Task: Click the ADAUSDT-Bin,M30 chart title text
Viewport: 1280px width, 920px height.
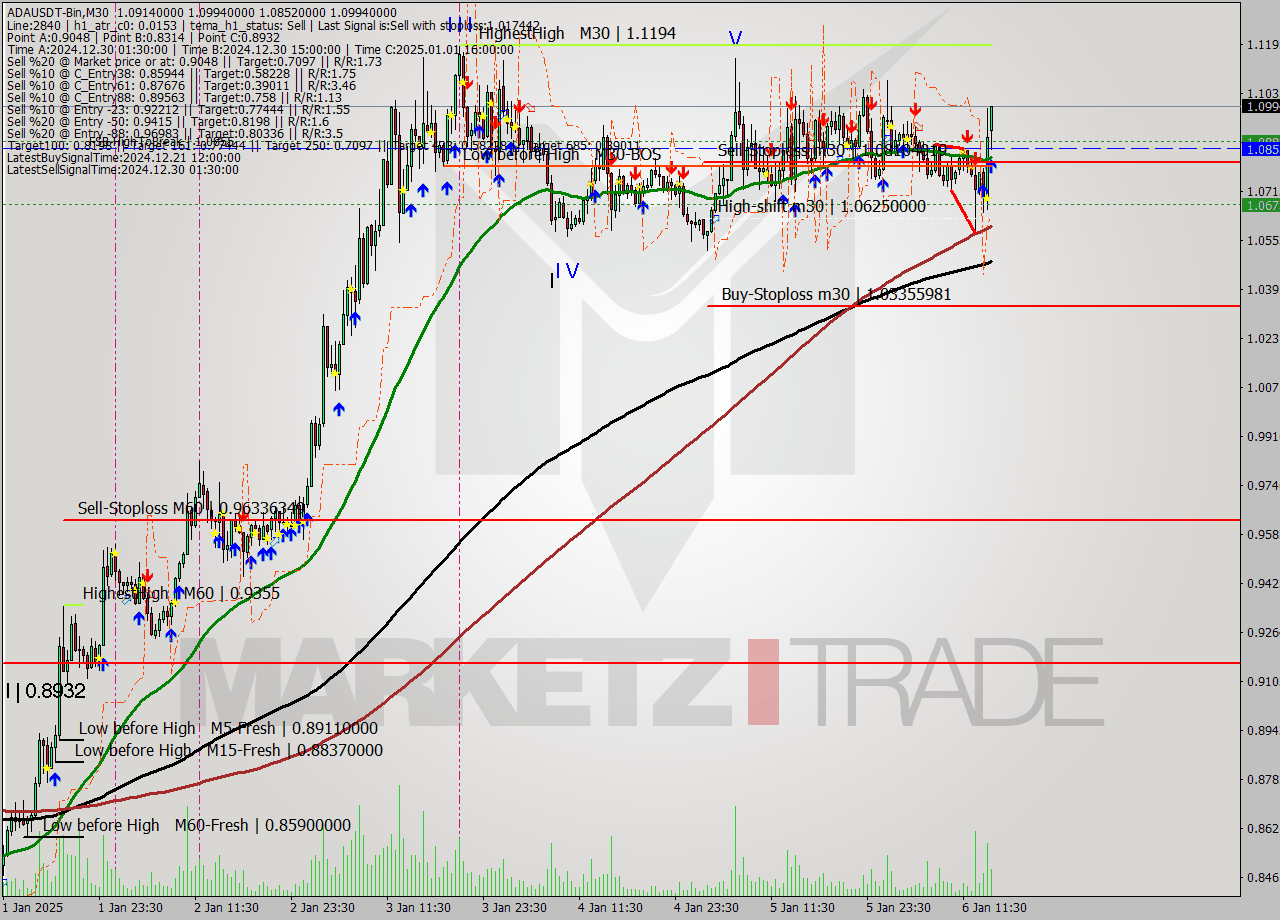Action: point(59,14)
